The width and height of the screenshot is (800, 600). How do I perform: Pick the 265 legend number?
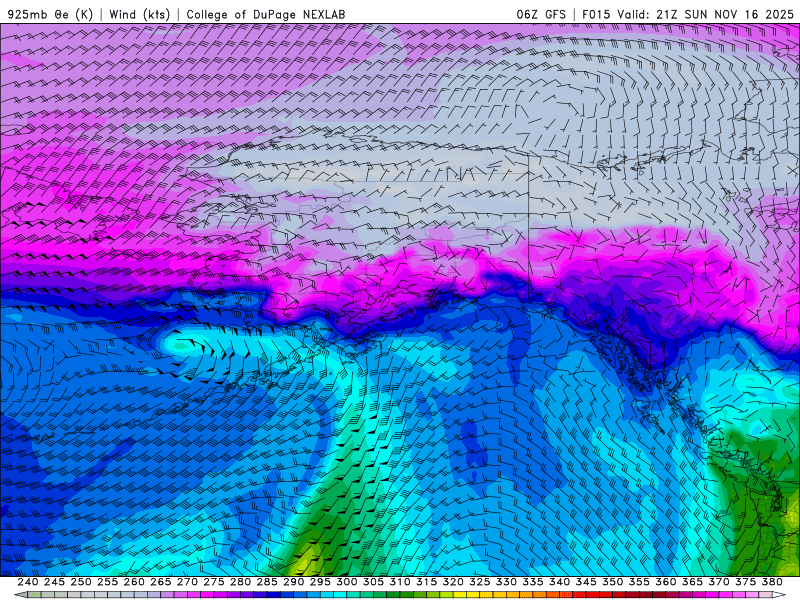click(x=161, y=582)
